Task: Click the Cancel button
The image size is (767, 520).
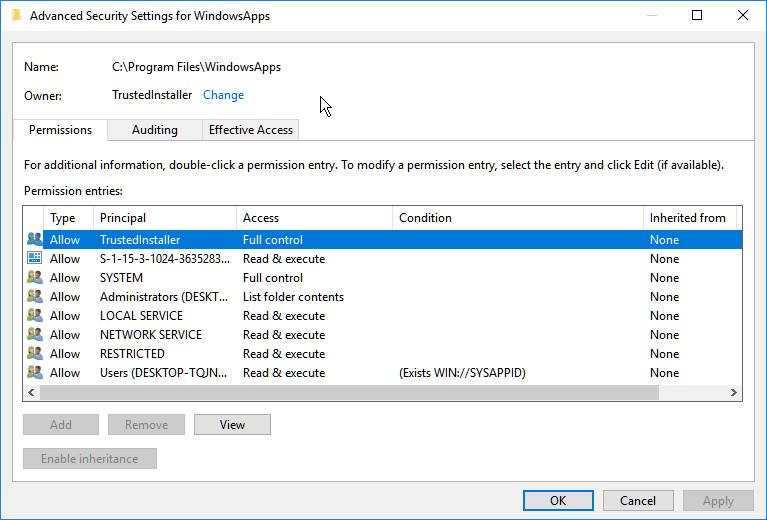Action: (638, 500)
